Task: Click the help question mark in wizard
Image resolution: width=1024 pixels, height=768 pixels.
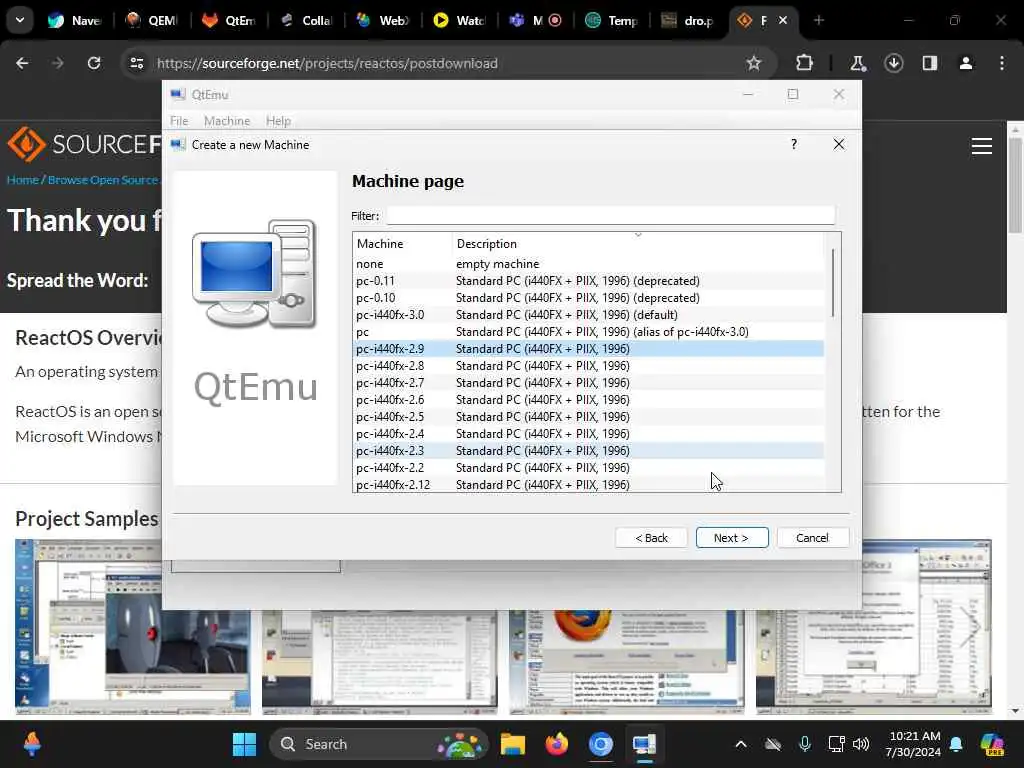Action: (793, 144)
